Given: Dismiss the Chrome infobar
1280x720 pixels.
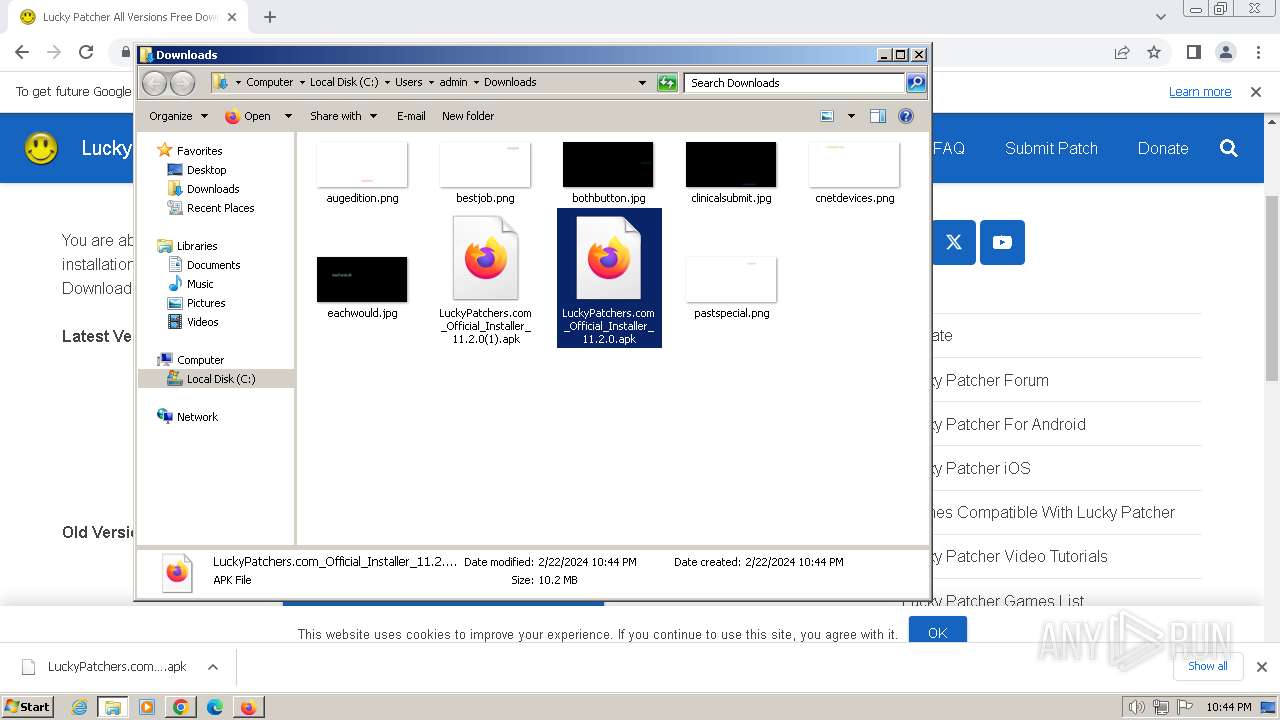Looking at the screenshot, I should point(1256,92).
